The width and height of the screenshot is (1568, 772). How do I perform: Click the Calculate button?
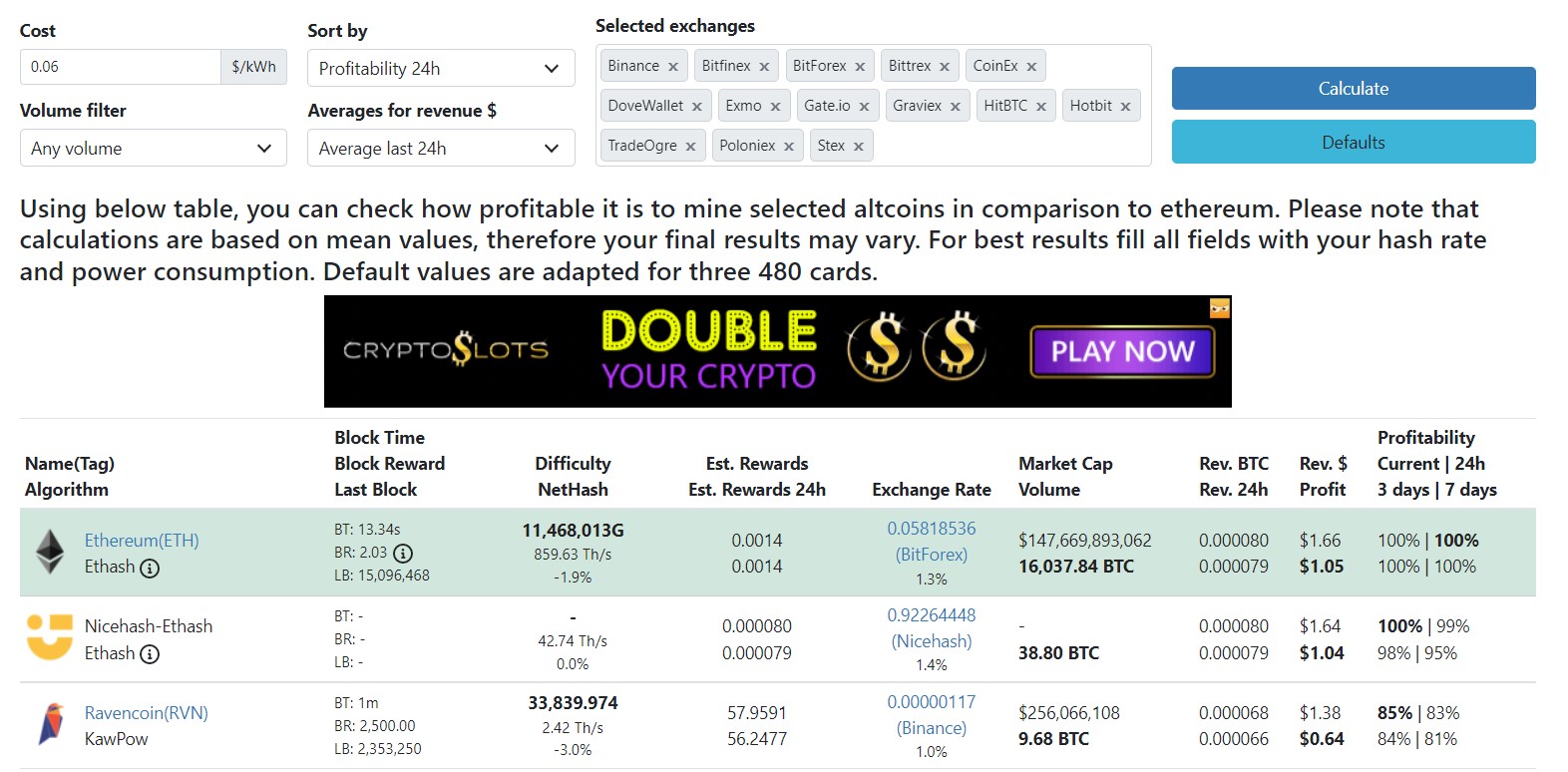coord(1354,88)
